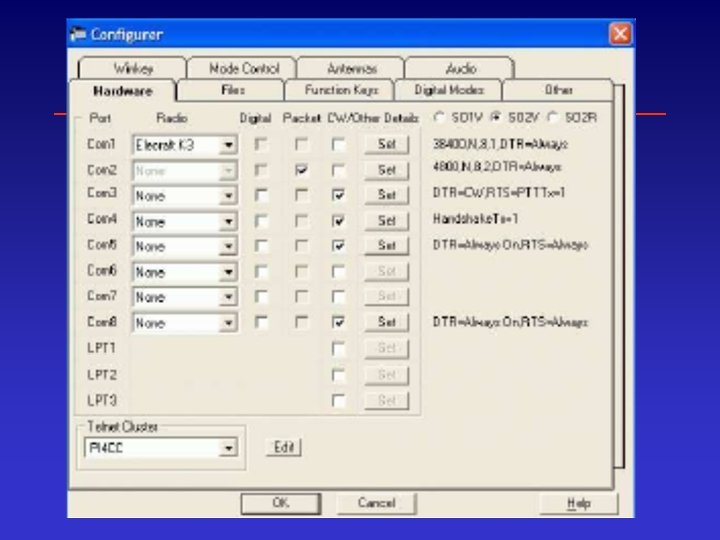Open Help for the Configurer
Image resolution: width=720 pixels, height=540 pixels.
(x=579, y=503)
